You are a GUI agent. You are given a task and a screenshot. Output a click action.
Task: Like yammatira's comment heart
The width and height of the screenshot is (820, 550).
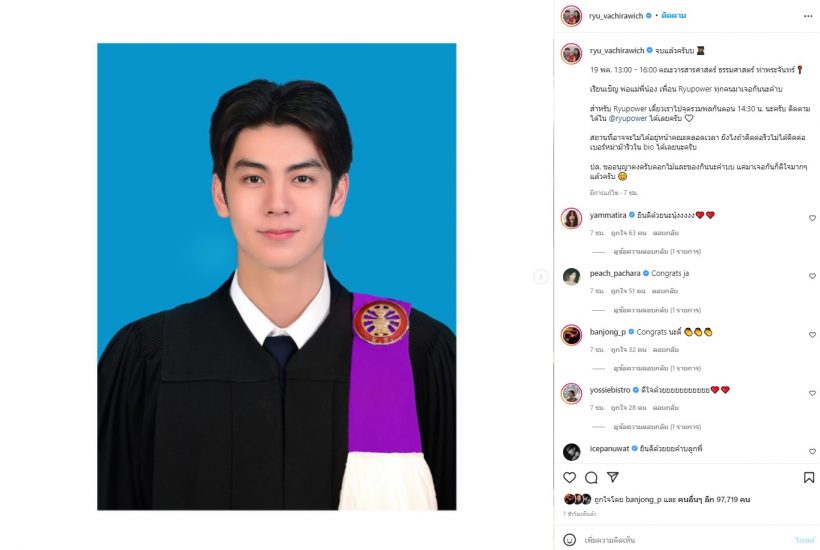[812, 218]
